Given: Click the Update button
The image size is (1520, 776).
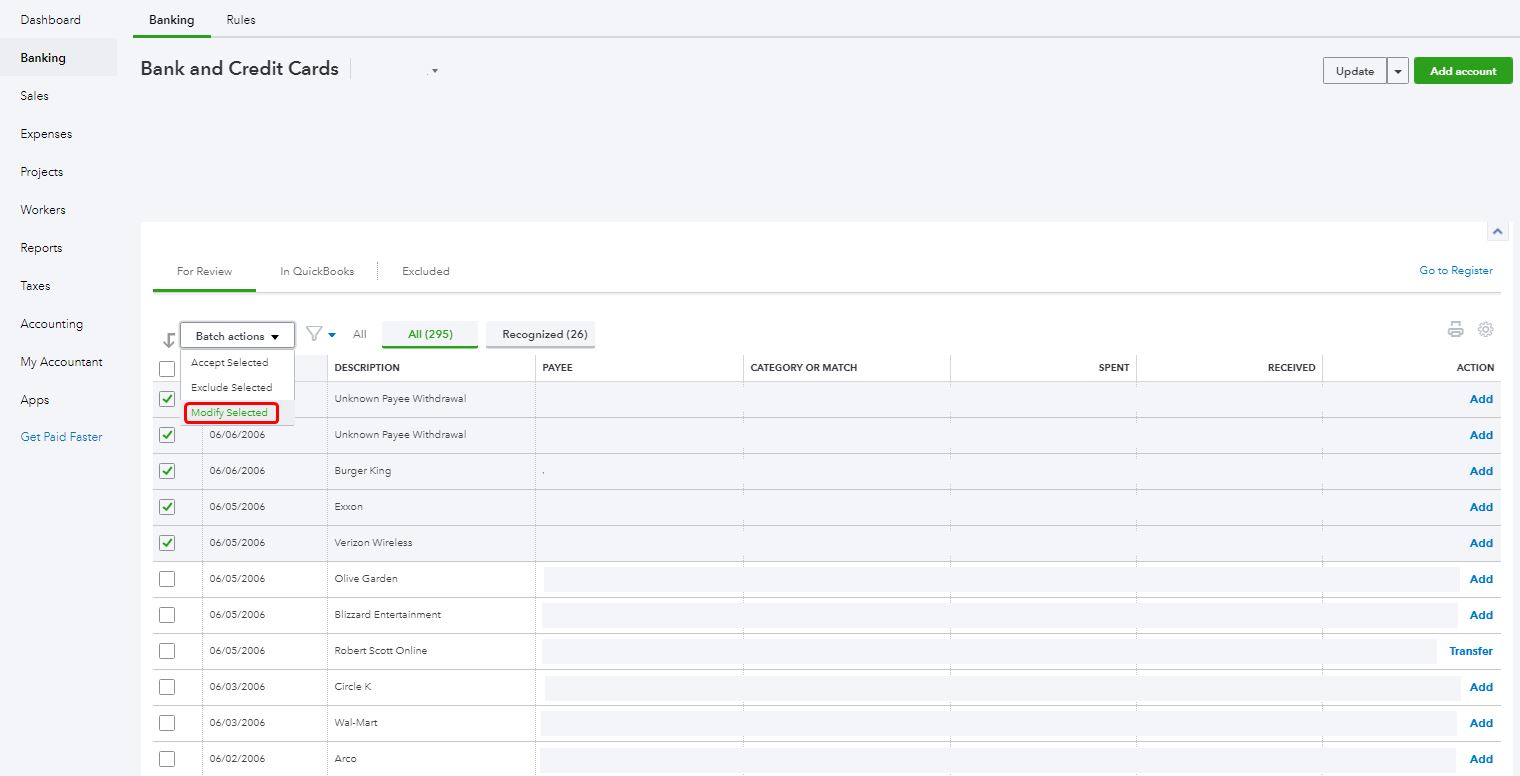Looking at the screenshot, I should tap(1355, 71).
